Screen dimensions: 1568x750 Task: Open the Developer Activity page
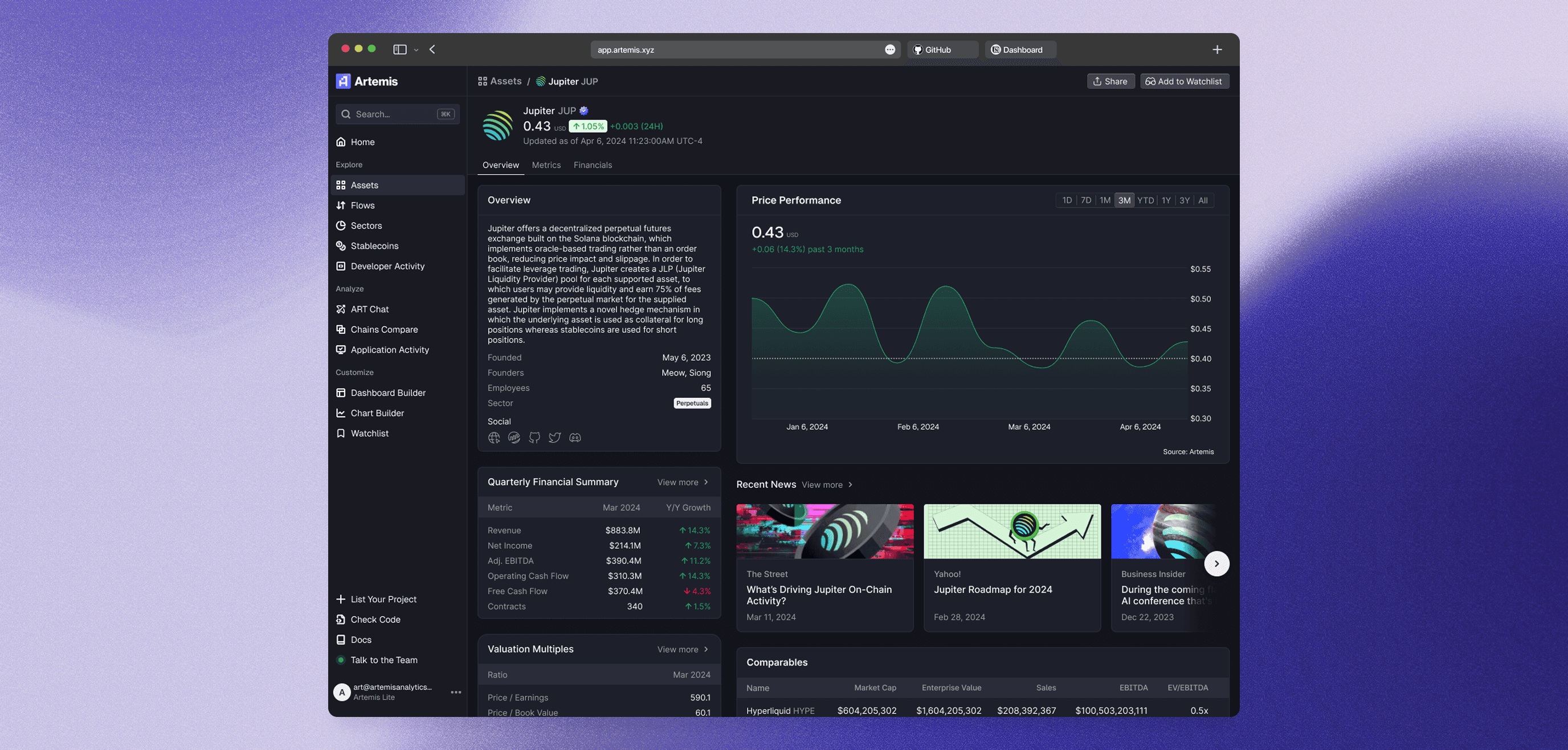click(387, 266)
